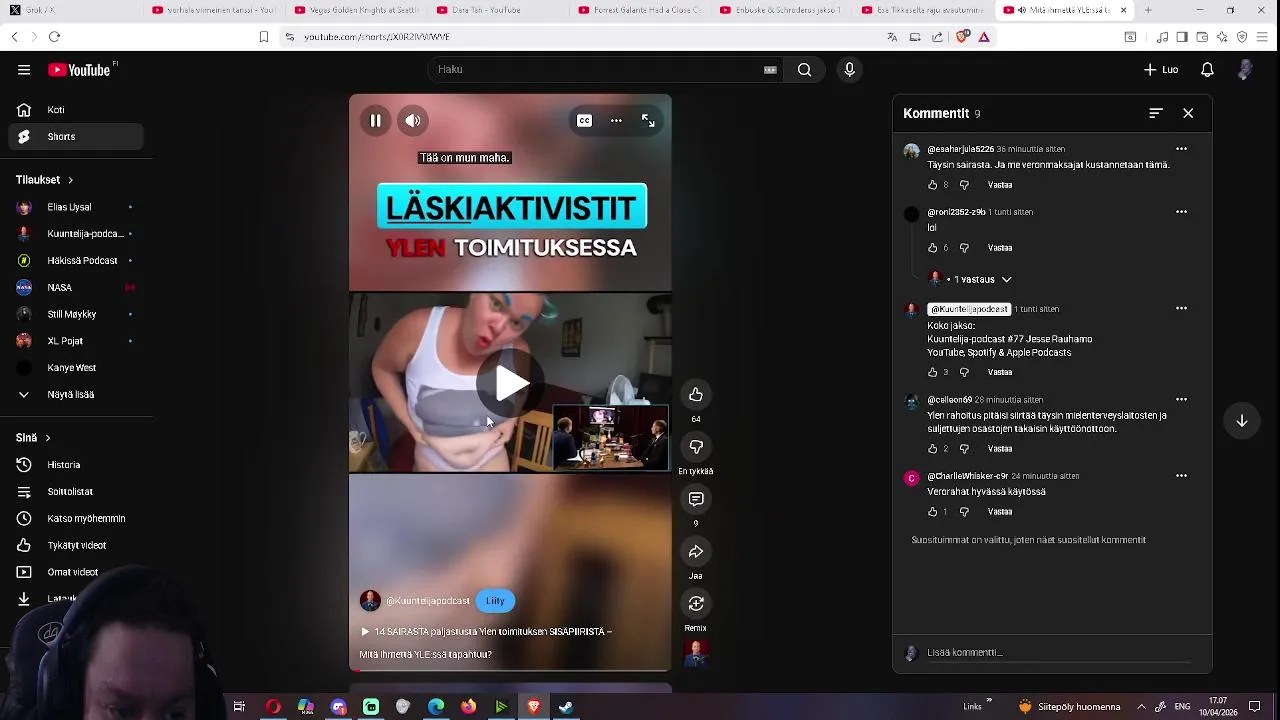Dislike the Short (En tykkää)
Image resolution: width=1280 pixels, height=720 pixels.
point(696,447)
